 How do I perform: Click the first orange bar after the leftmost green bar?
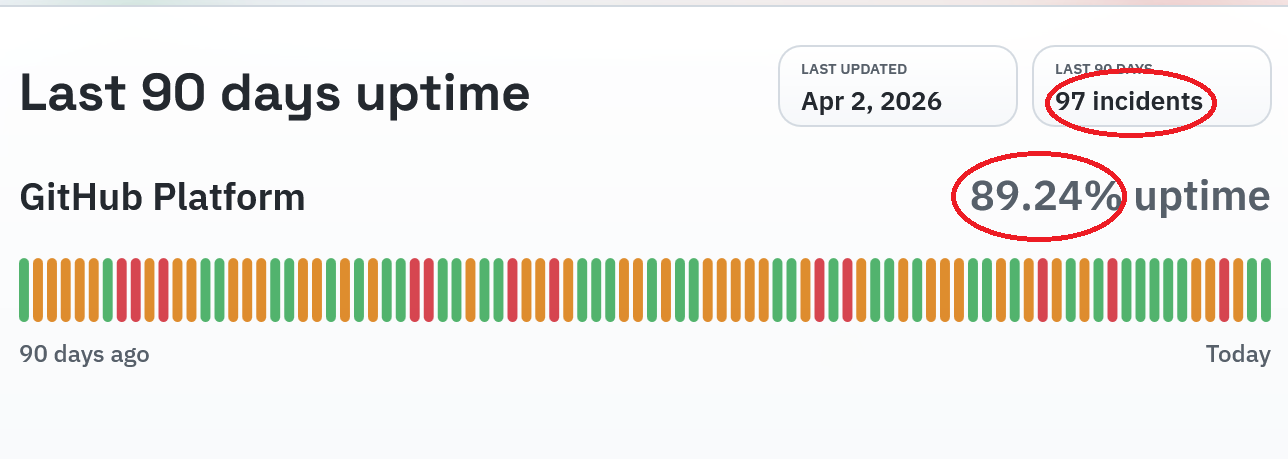point(38,290)
